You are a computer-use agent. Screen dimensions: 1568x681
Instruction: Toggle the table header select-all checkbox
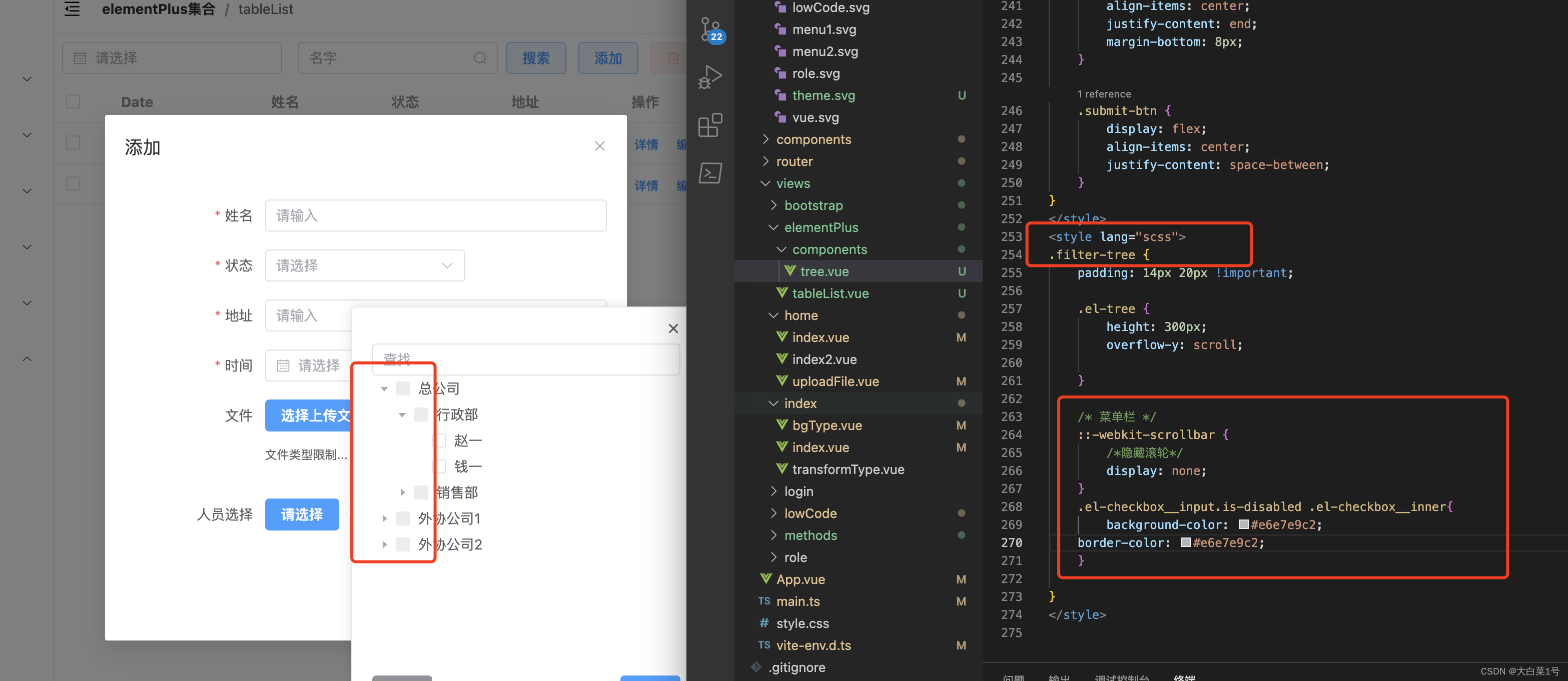73,101
